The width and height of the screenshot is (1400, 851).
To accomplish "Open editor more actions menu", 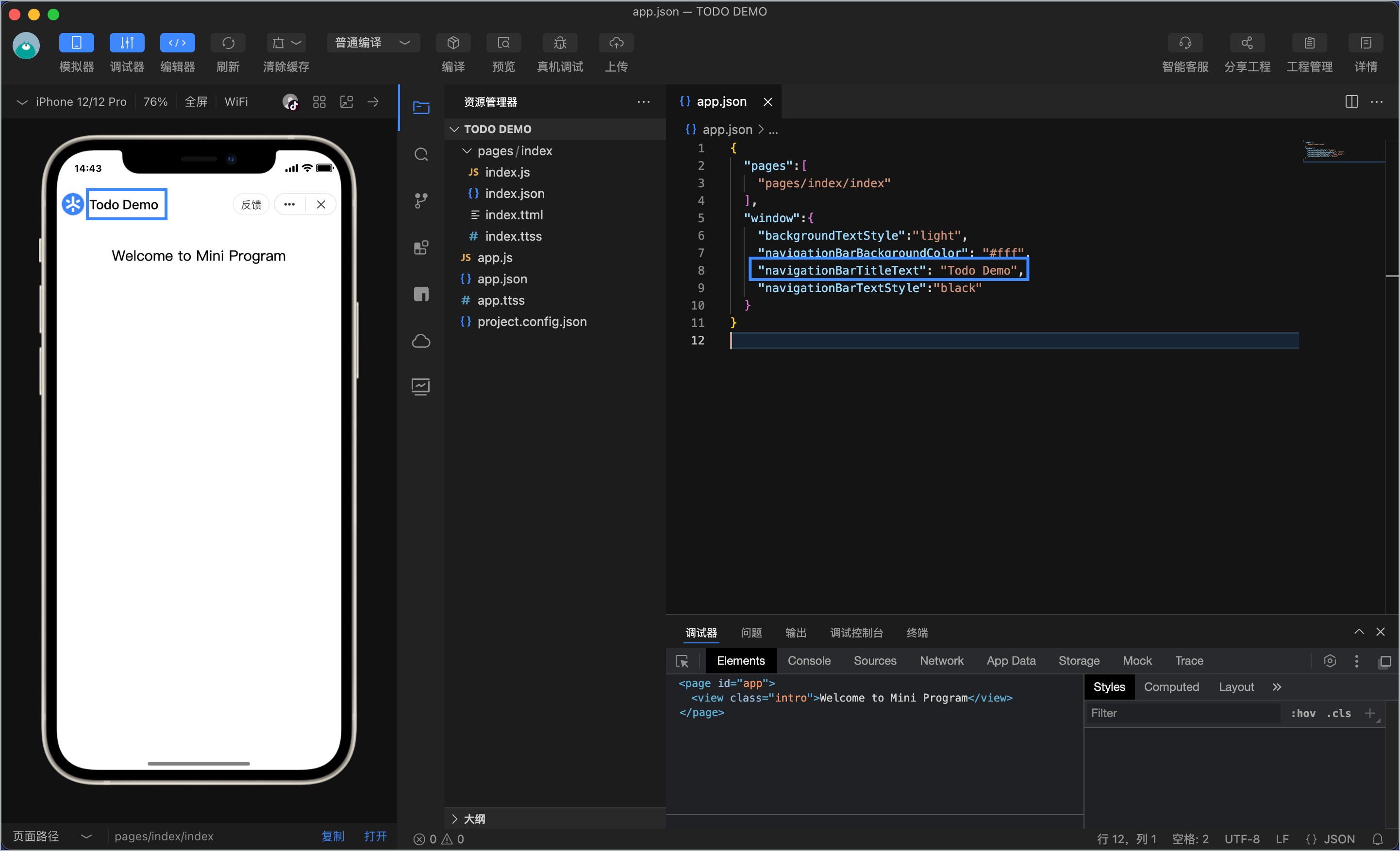I will (1377, 102).
